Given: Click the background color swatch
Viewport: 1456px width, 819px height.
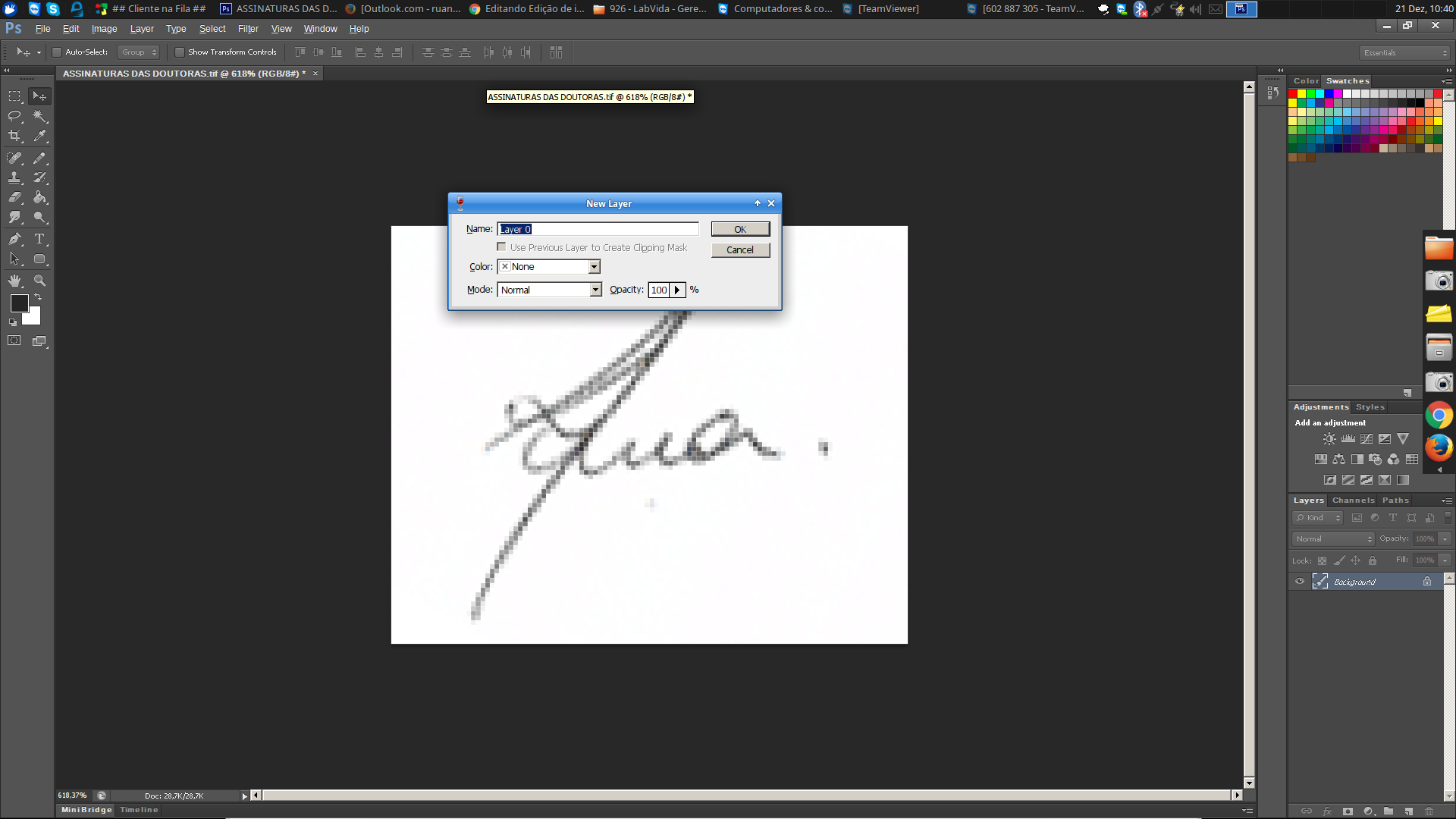Looking at the screenshot, I should tap(33, 318).
